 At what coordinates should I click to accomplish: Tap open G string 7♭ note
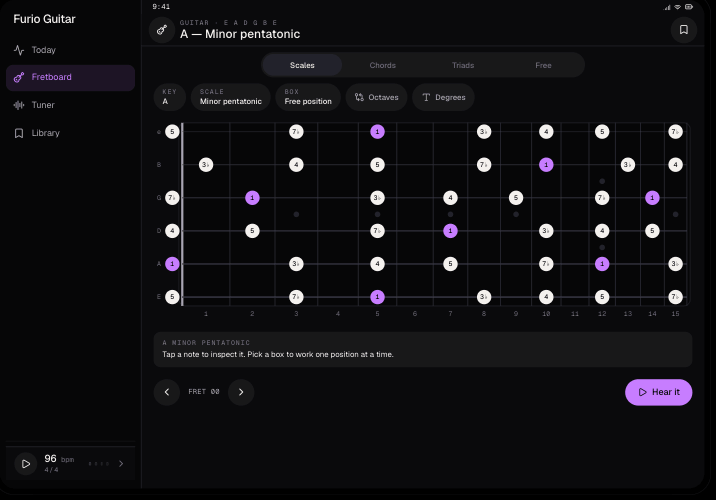click(172, 198)
